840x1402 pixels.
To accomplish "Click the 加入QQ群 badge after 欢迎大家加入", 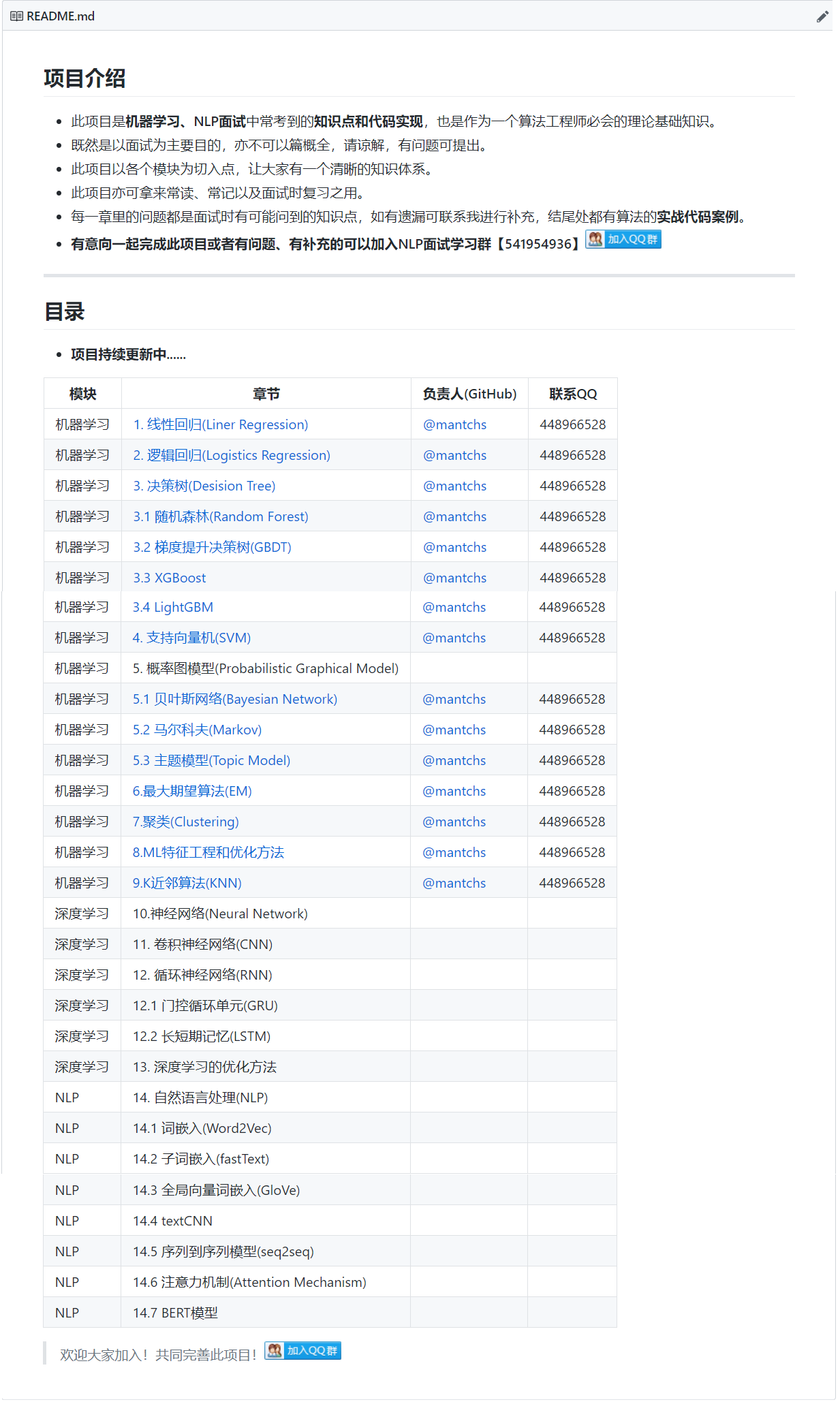I will [x=303, y=1350].
